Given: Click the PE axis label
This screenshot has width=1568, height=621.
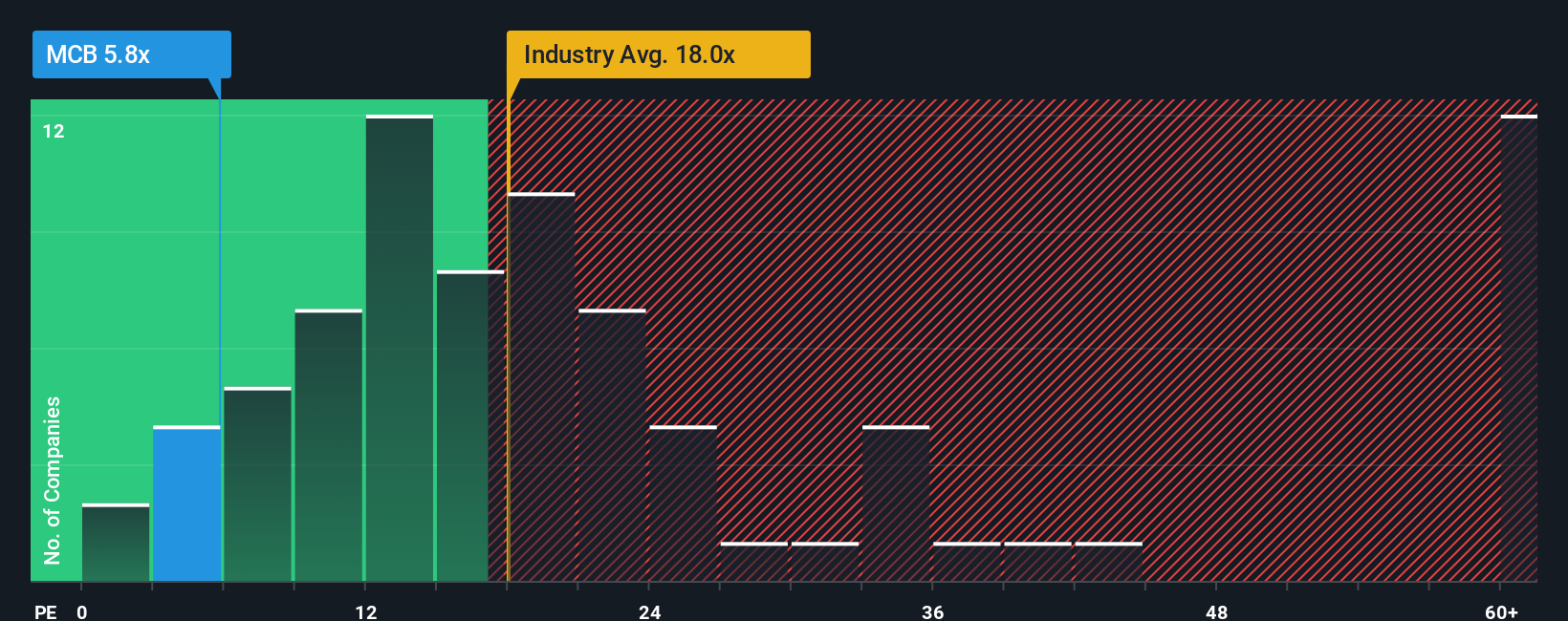Looking at the screenshot, I should [45, 611].
